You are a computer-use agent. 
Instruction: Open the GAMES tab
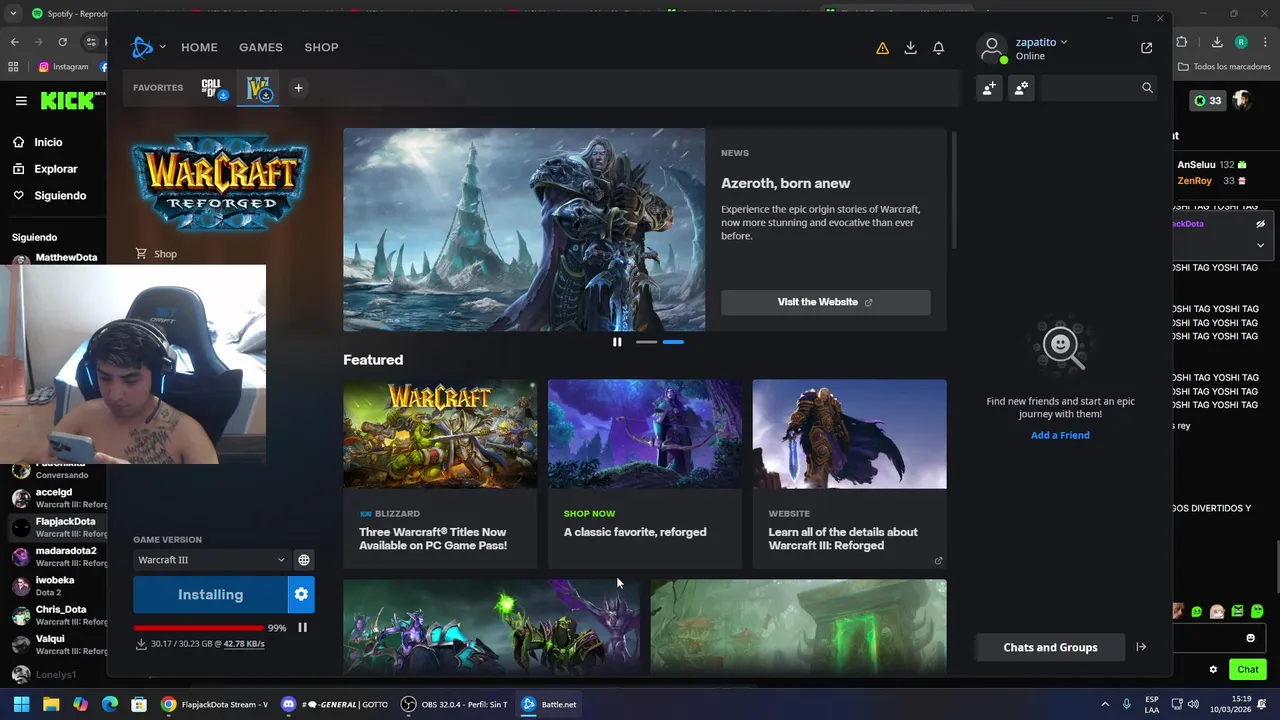[261, 47]
